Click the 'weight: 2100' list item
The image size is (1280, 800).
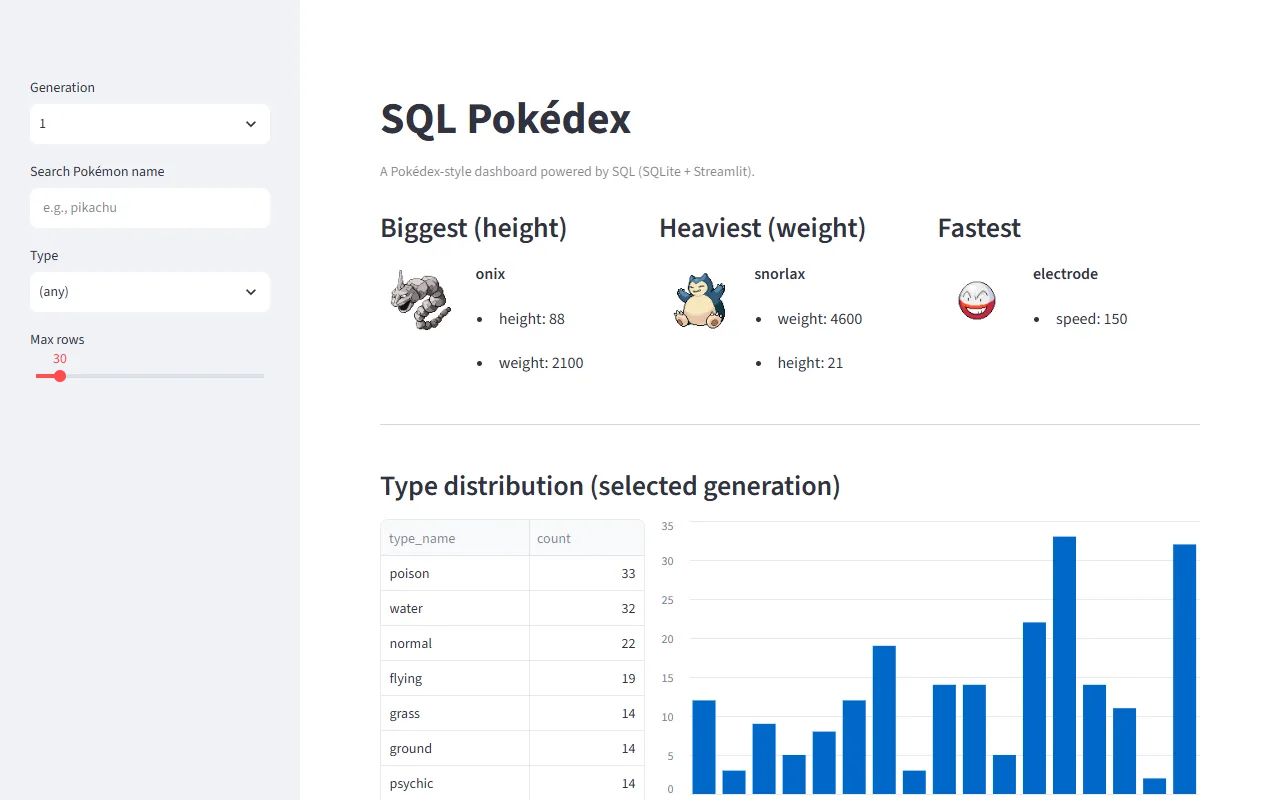541,363
